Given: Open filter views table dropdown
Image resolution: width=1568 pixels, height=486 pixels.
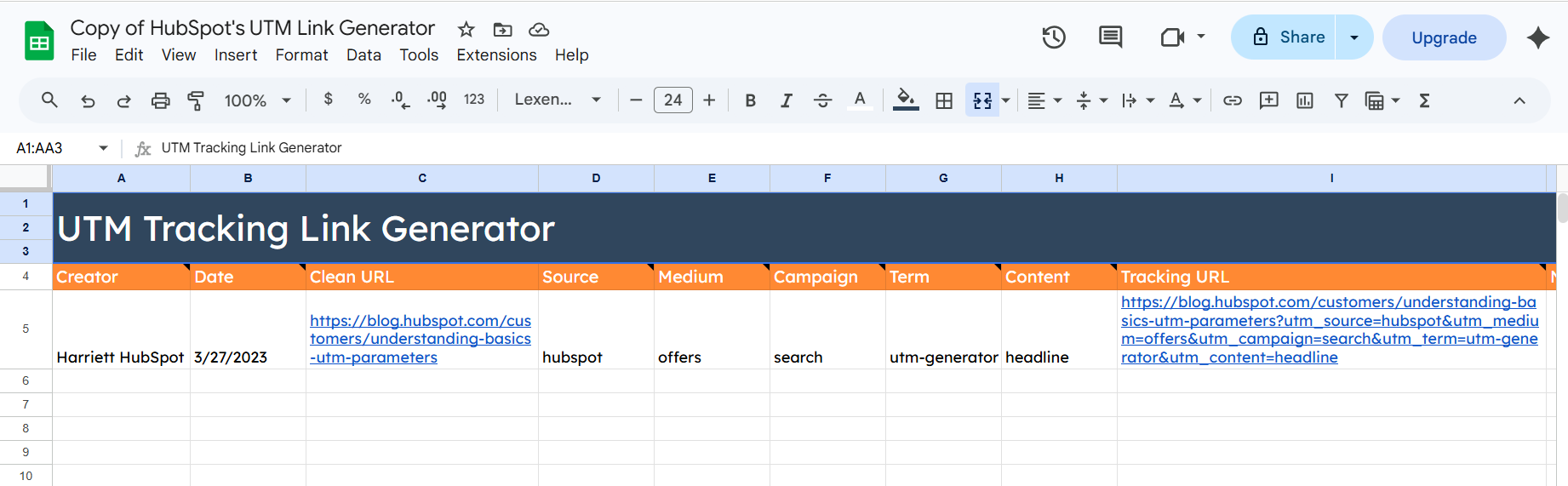Looking at the screenshot, I should coord(1382,100).
